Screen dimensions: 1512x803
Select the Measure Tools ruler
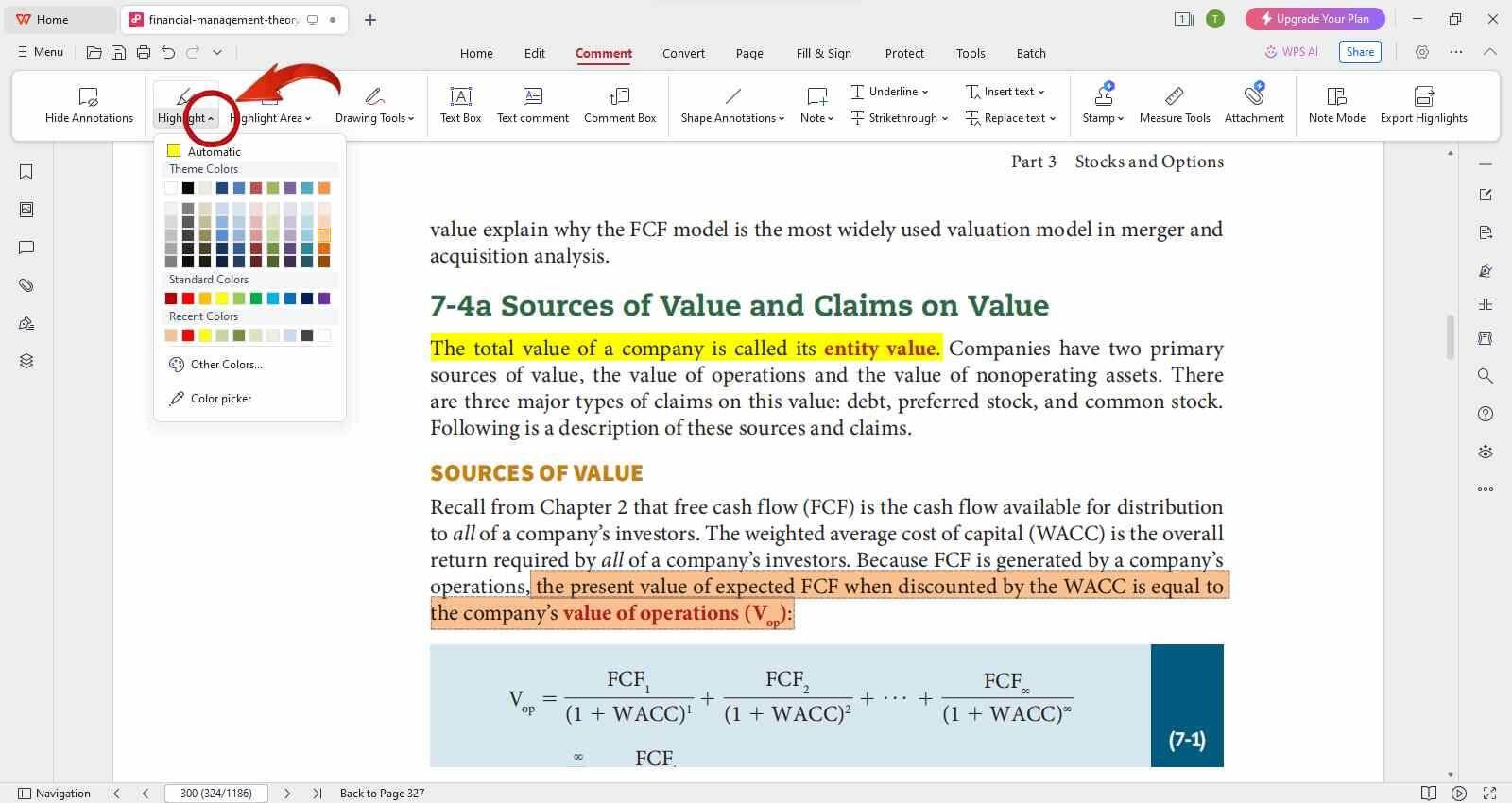pos(1175,104)
